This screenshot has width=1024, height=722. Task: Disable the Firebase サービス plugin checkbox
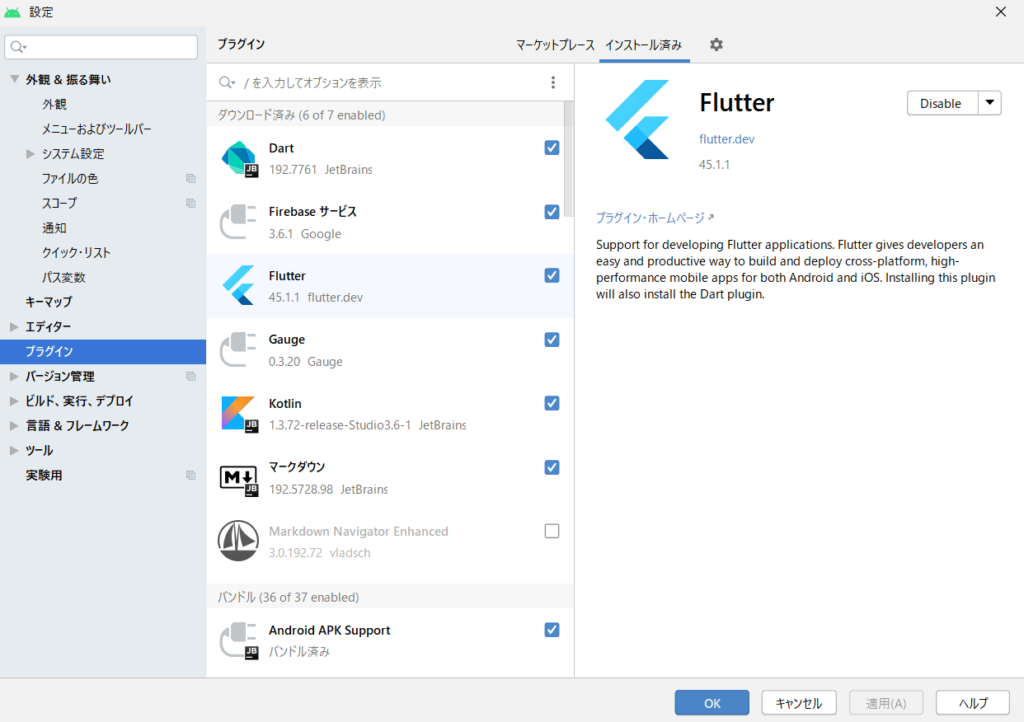coord(552,212)
